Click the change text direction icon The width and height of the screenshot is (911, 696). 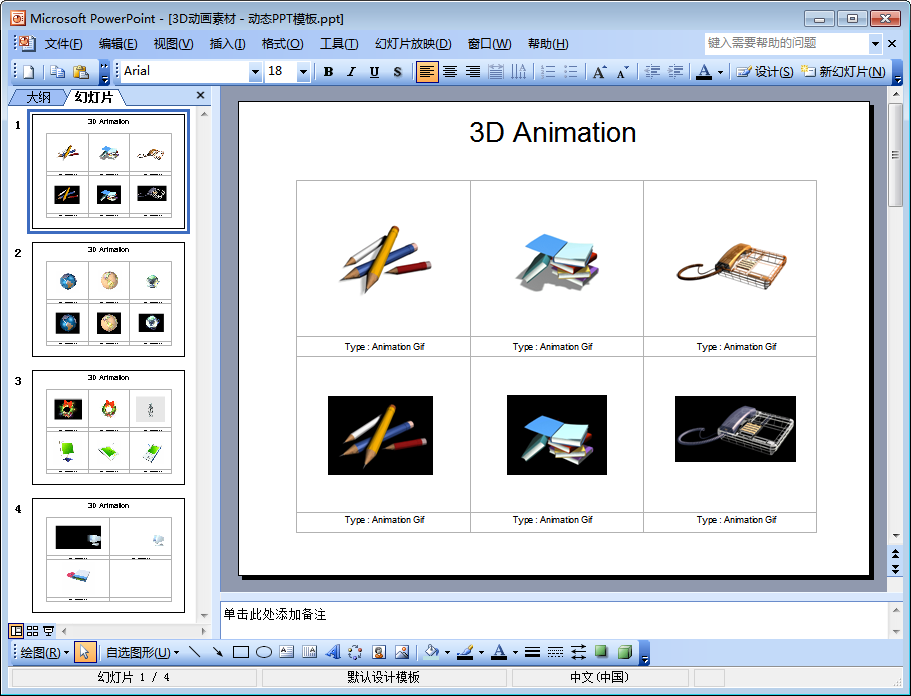tap(518, 71)
